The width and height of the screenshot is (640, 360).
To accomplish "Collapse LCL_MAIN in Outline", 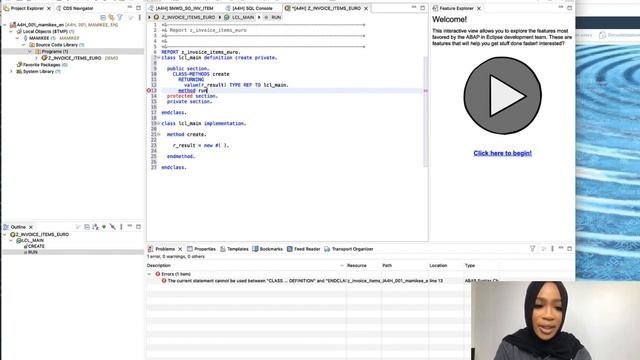I will (11, 241).
